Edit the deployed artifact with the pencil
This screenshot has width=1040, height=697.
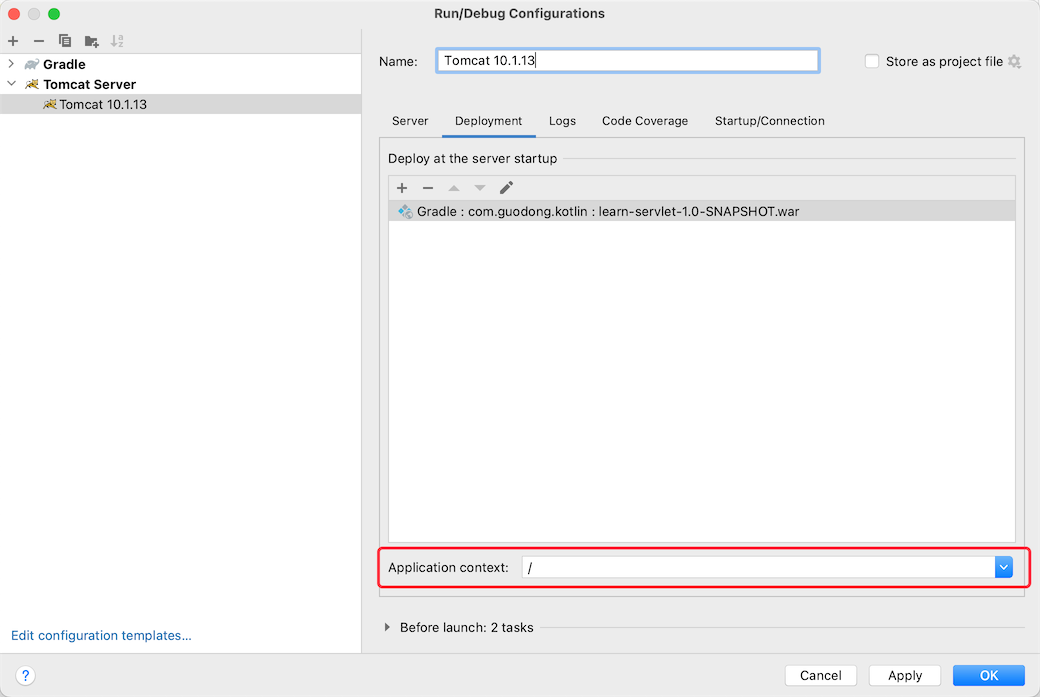click(x=506, y=187)
